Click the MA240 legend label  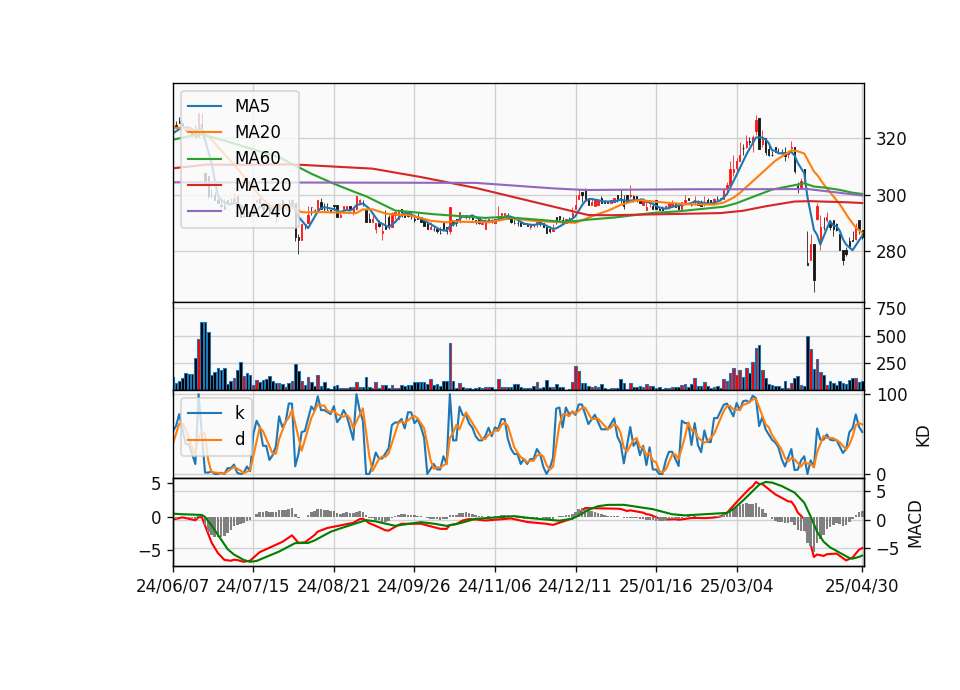tap(263, 211)
